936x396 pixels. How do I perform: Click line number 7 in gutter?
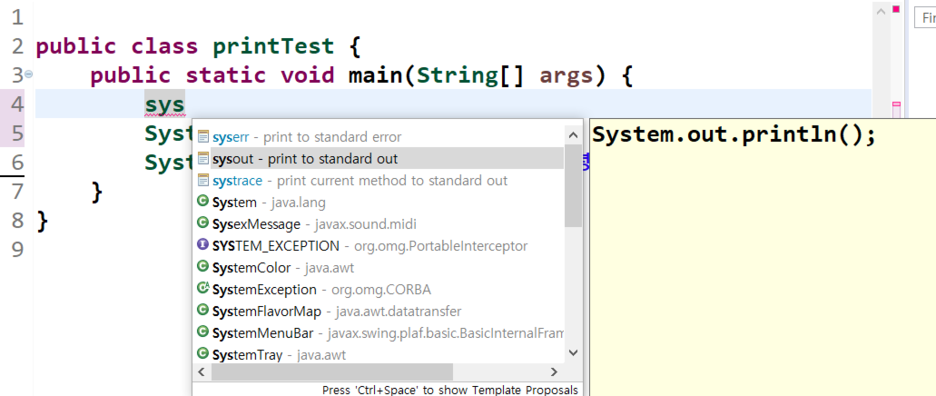17,192
